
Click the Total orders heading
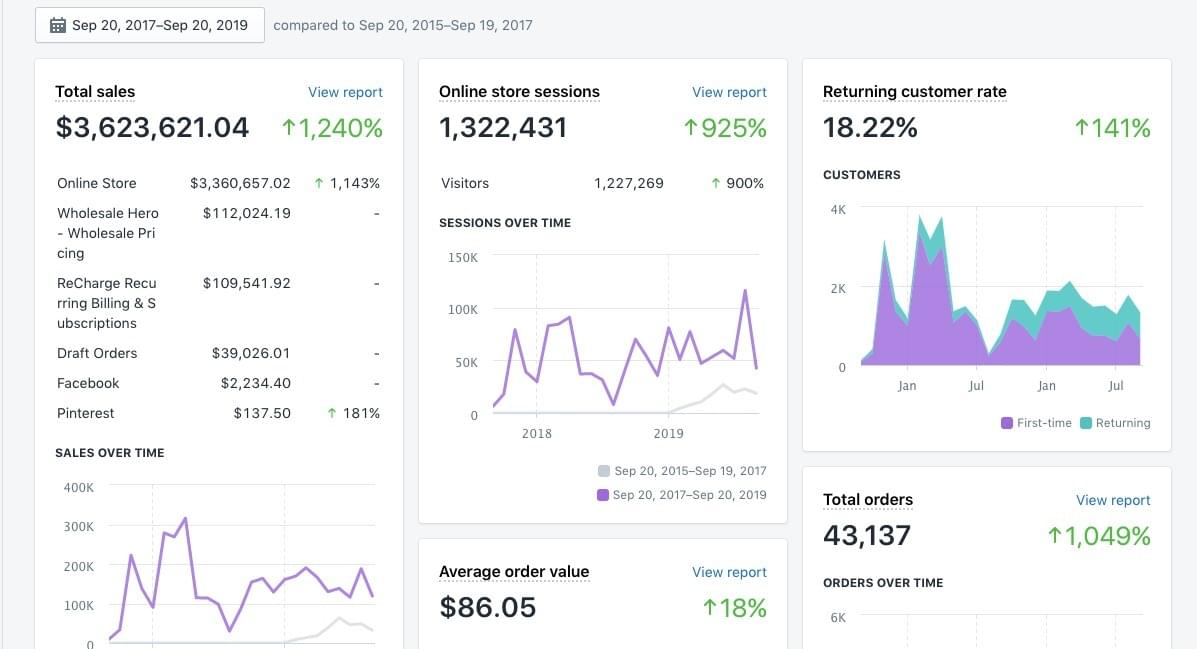(x=867, y=500)
